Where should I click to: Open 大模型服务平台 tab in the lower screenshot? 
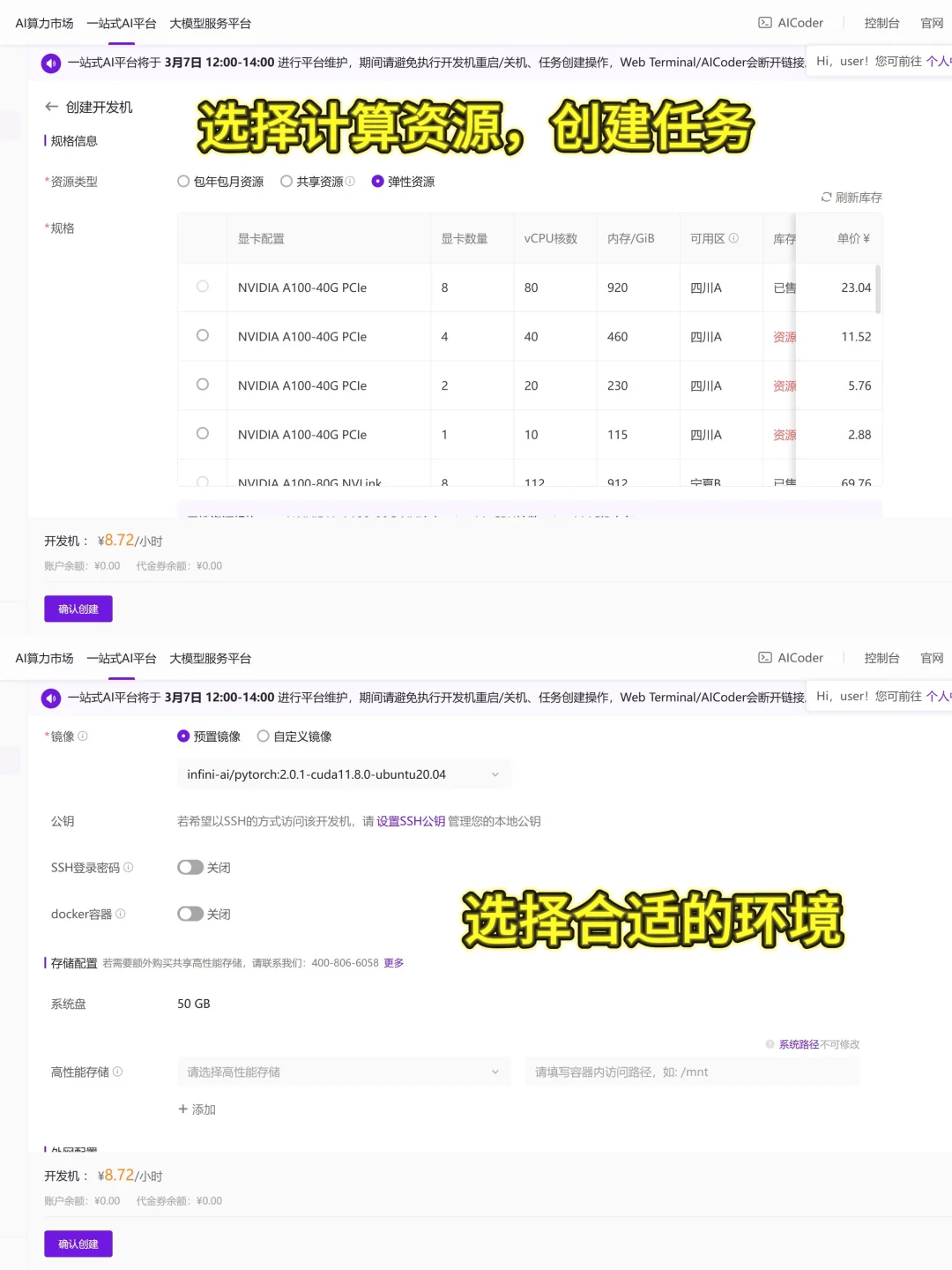click(210, 659)
